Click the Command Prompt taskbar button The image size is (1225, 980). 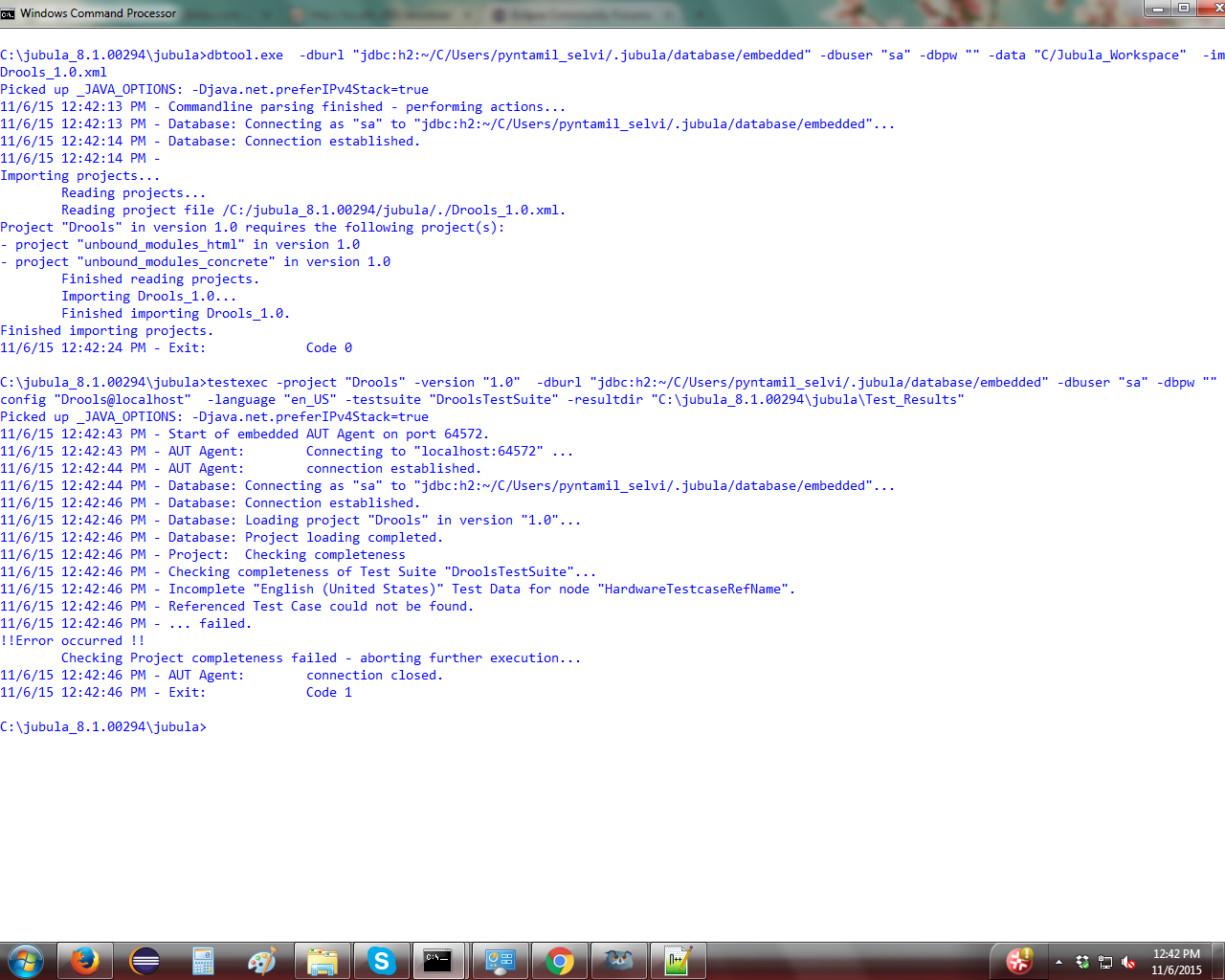click(x=440, y=961)
